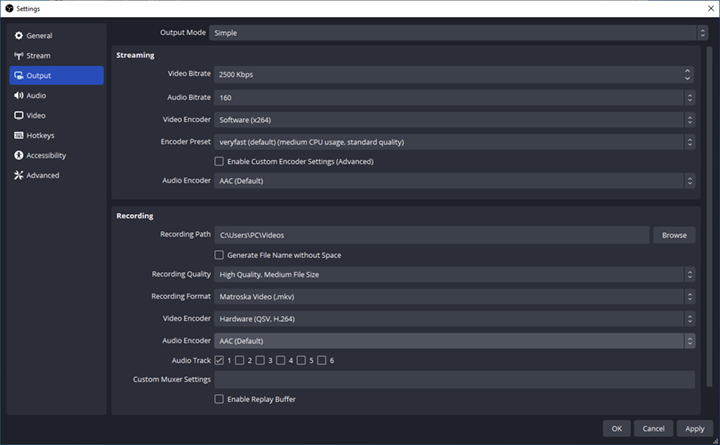Screen dimensions: 720x445
Task: Click the Video display icon
Action: 18,115
